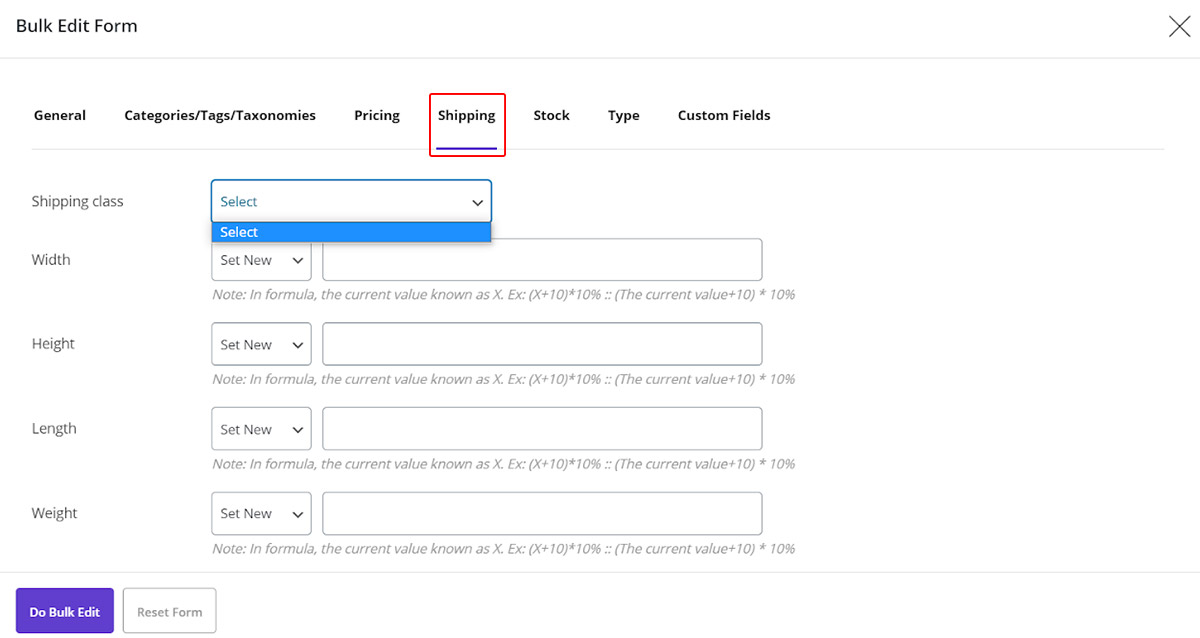Close the Bulk Edit Form dialog
The height and width of the screenshot is (638, 1200).
pyautogui.click(x=1179, y=27)
